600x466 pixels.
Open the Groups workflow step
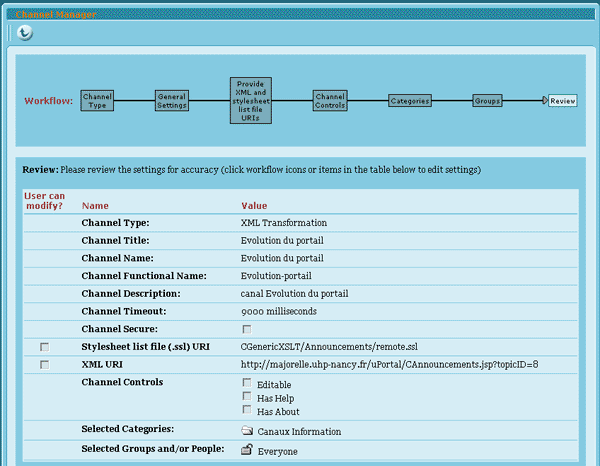click(487, 101)
